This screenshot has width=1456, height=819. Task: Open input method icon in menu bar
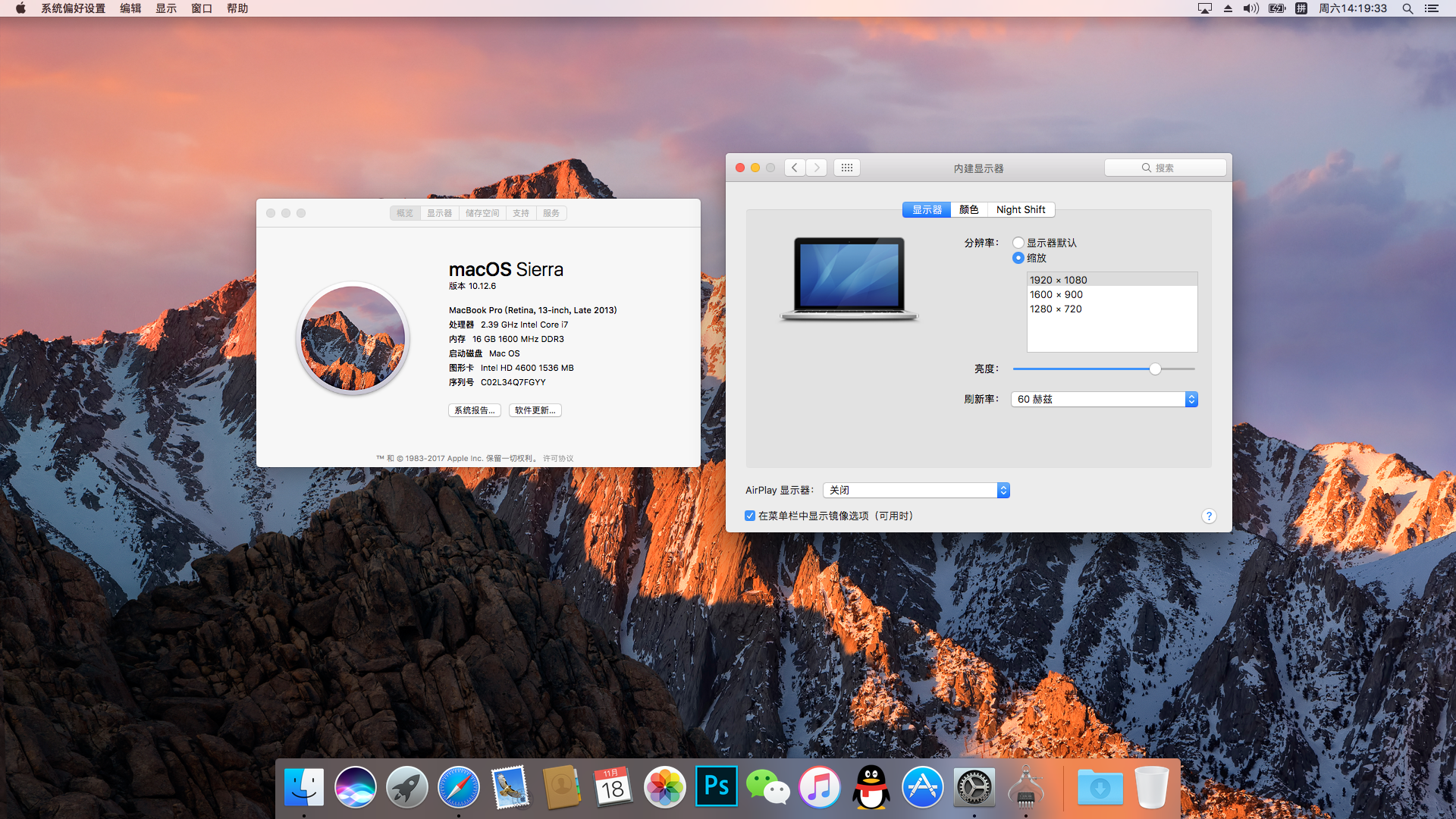coord(1301,8)
